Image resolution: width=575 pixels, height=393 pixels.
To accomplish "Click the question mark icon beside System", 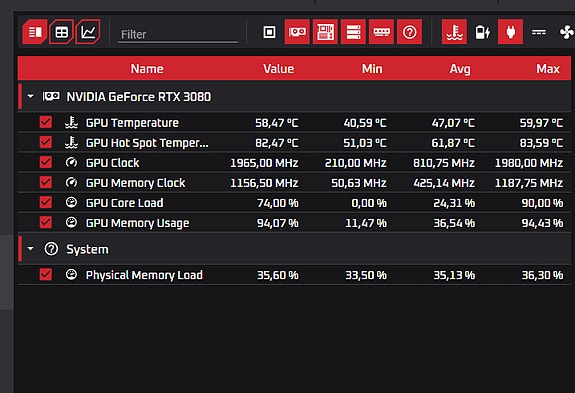I will (51, 249).
